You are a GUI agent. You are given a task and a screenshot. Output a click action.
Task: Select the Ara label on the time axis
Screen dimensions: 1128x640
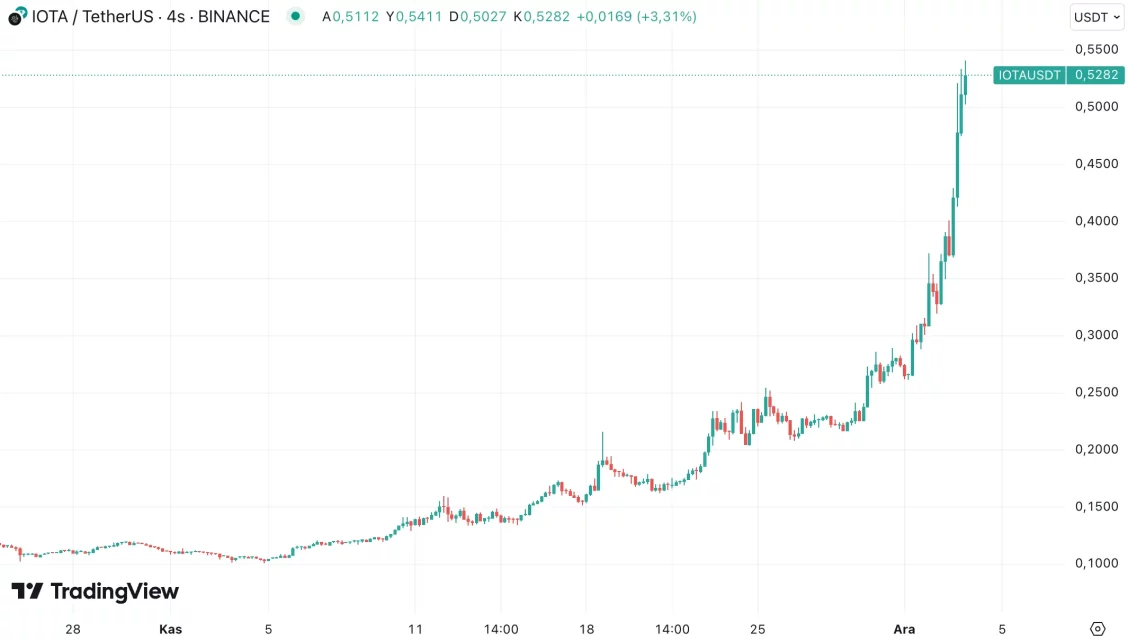click(904, 629)
